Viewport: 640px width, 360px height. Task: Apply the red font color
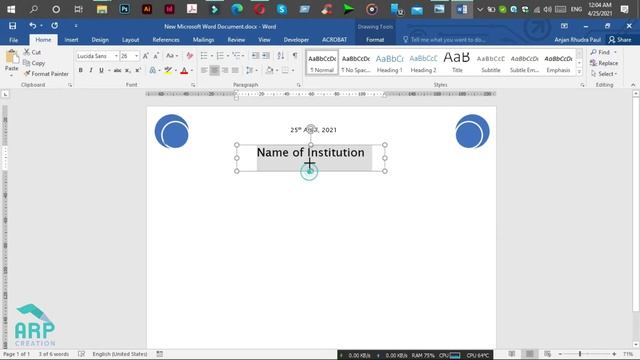pos(184,70)
